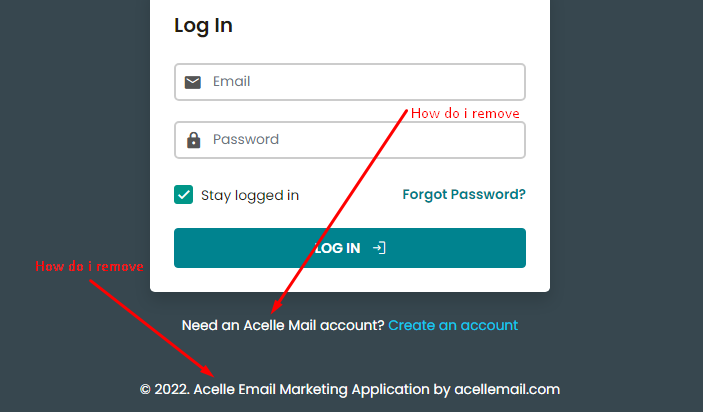Click the red arrowhead pointing at account text
Image resolution: width=703 pixels, height=412 pixels.
coord(276,306)
